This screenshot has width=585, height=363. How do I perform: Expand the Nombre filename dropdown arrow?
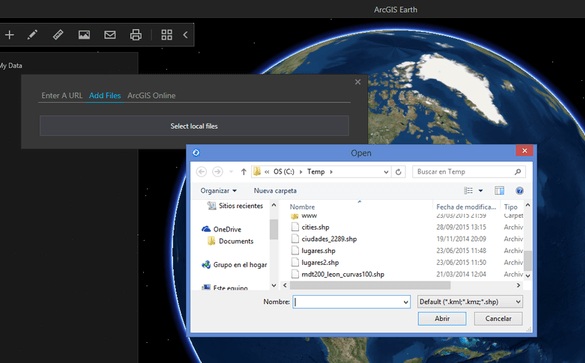pyautogui.click(x=406, y=302)
